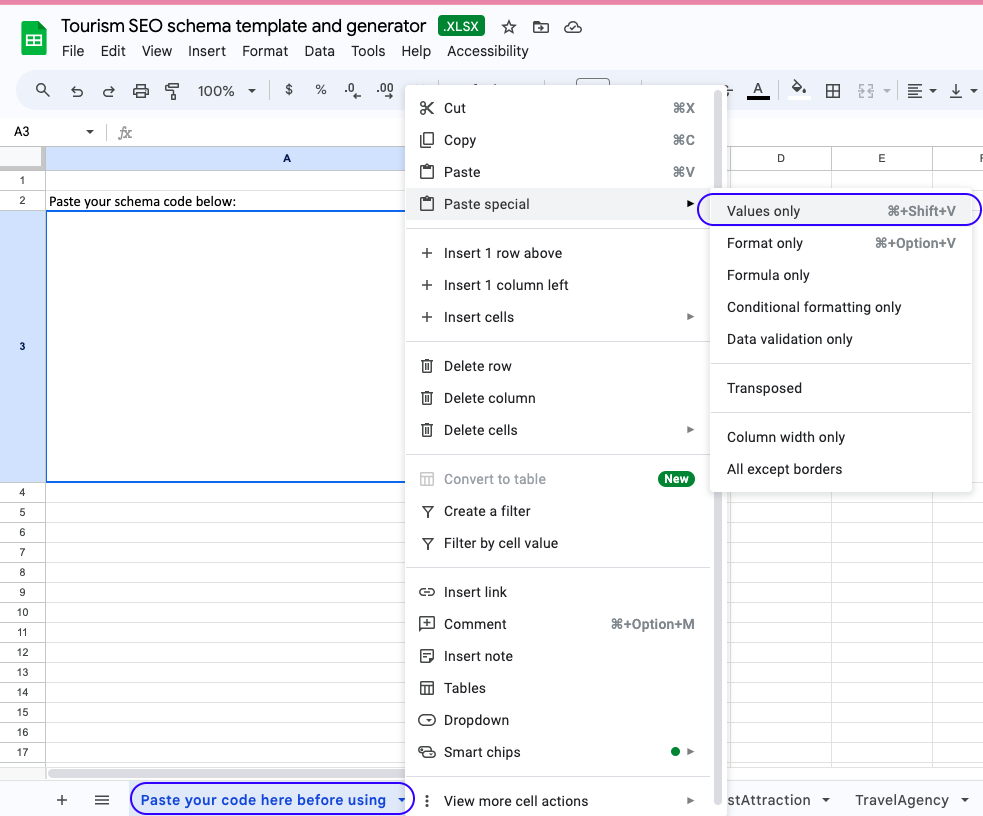The height and width of the screenshot is (816, 983).
Task: Click the undo arrow icon
Action: (77, 91)
